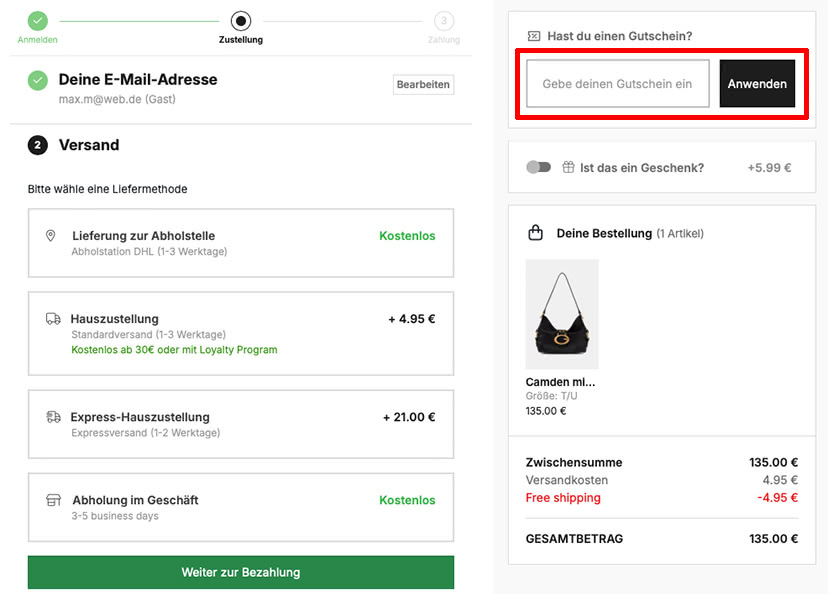
Task: Click the Anmelden step label
Action: 37,40
